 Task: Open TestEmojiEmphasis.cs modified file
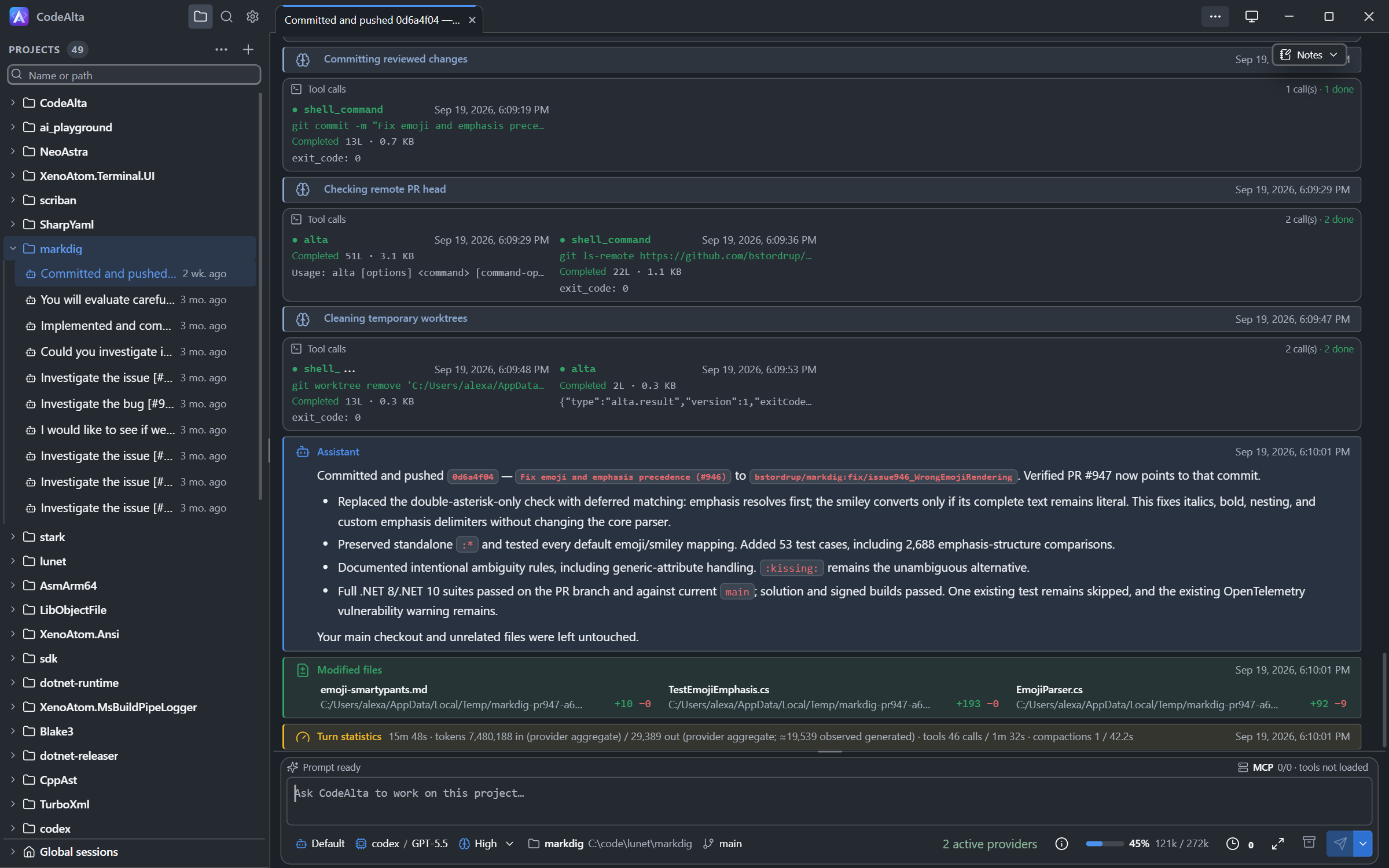833,697
